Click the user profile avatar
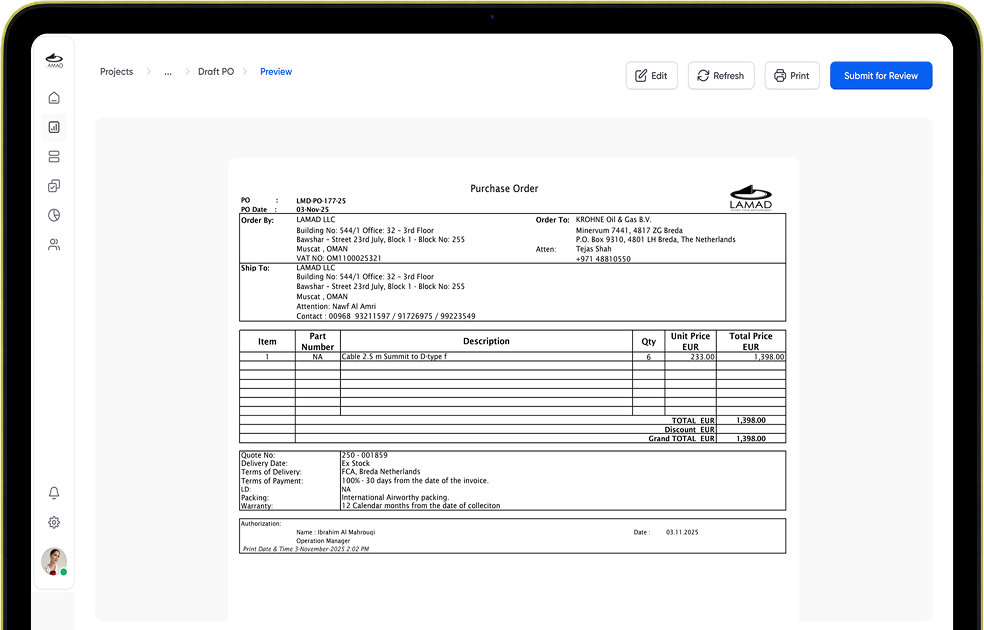The height and width of the screenshot is (630, 984). tap(54, 561)
